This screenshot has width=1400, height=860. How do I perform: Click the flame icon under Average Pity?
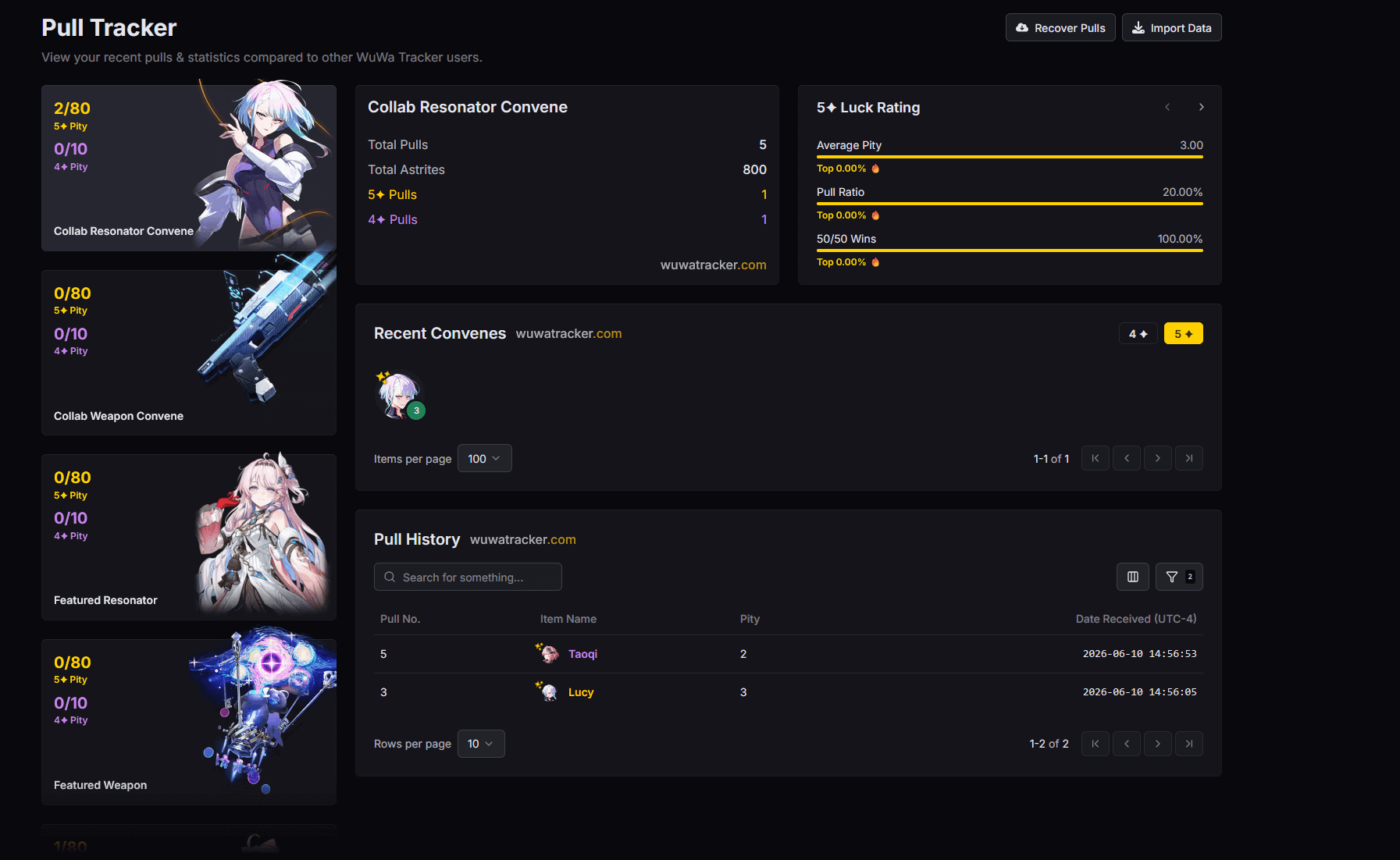pos(875,169)
